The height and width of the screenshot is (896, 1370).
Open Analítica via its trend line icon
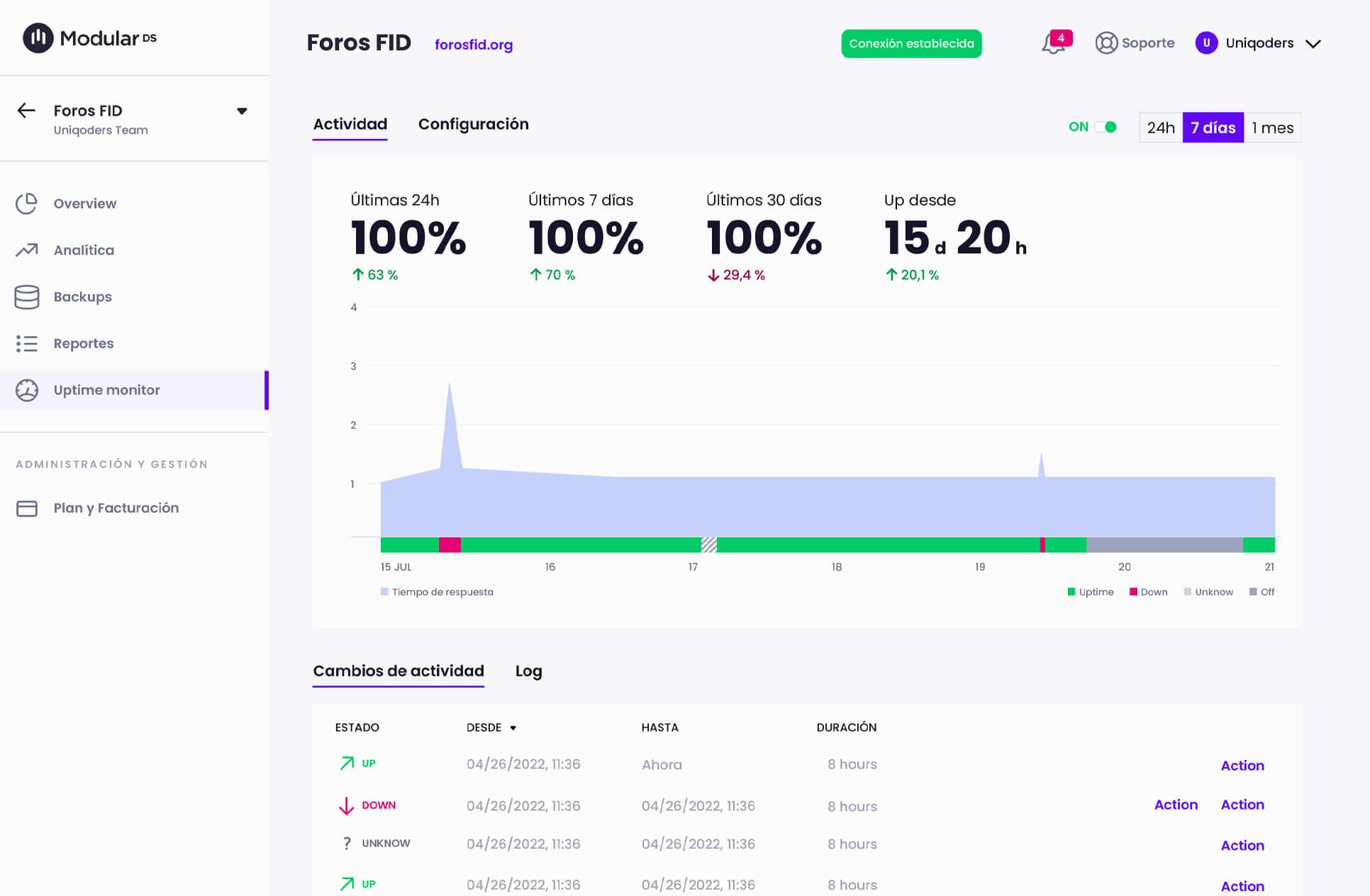click(x=27, y=250)
